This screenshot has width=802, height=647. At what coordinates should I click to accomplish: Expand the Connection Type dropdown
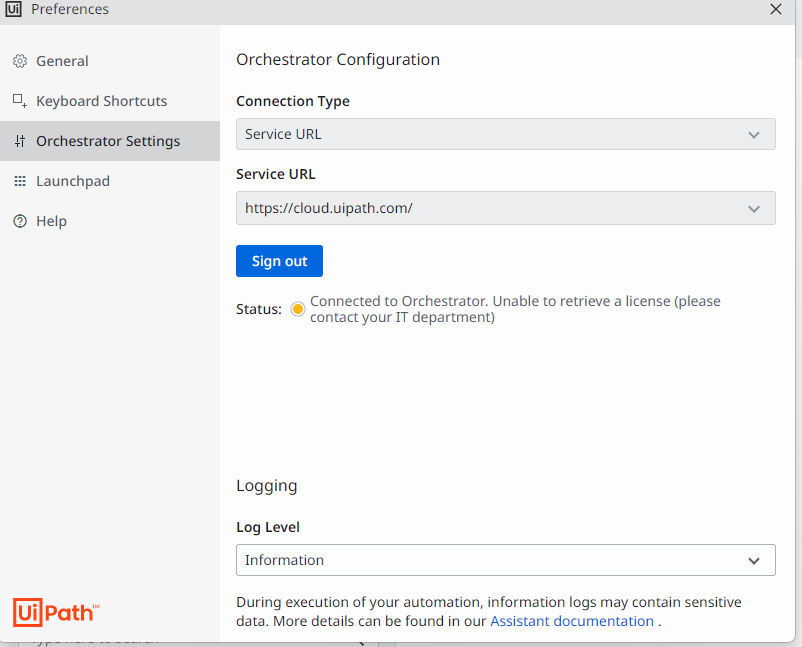tap(505, 134)
